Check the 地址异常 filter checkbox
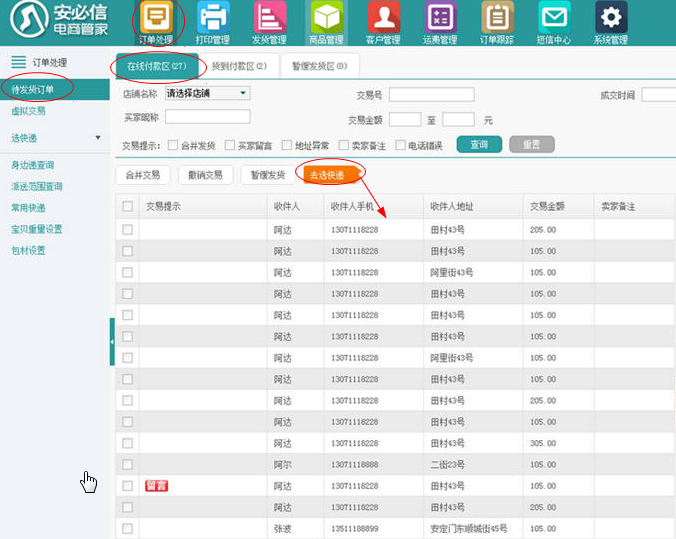This screenshot has width=676, height=539. [x=287, y=145]
